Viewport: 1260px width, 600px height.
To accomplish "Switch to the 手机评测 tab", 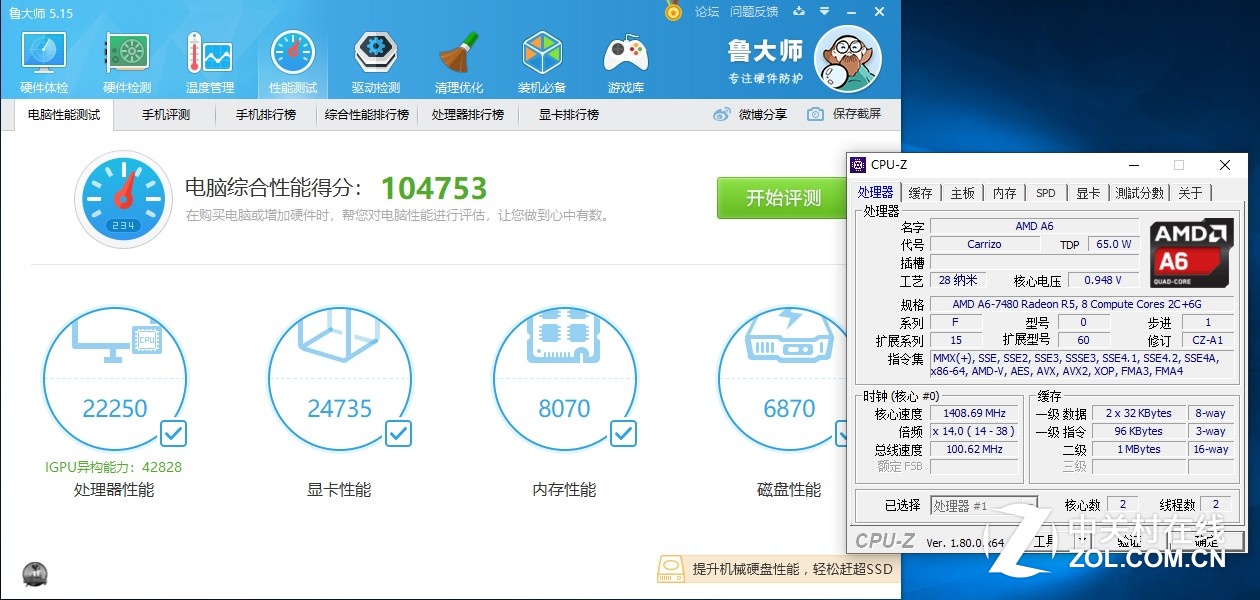I will click(165, 115).
